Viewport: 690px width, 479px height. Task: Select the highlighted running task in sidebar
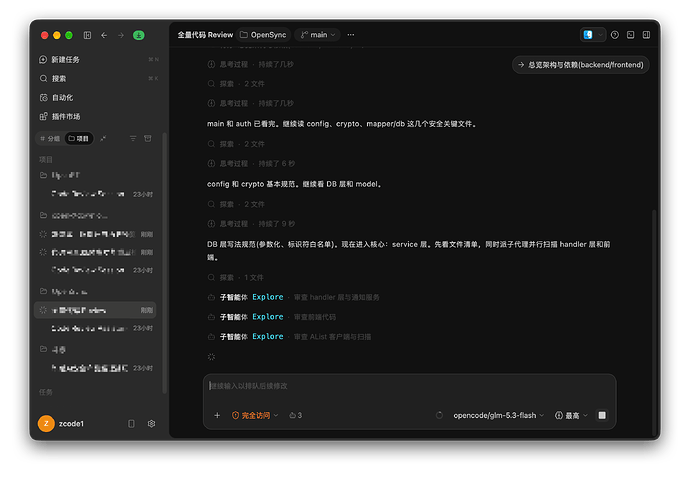click(x=95, y=310)
